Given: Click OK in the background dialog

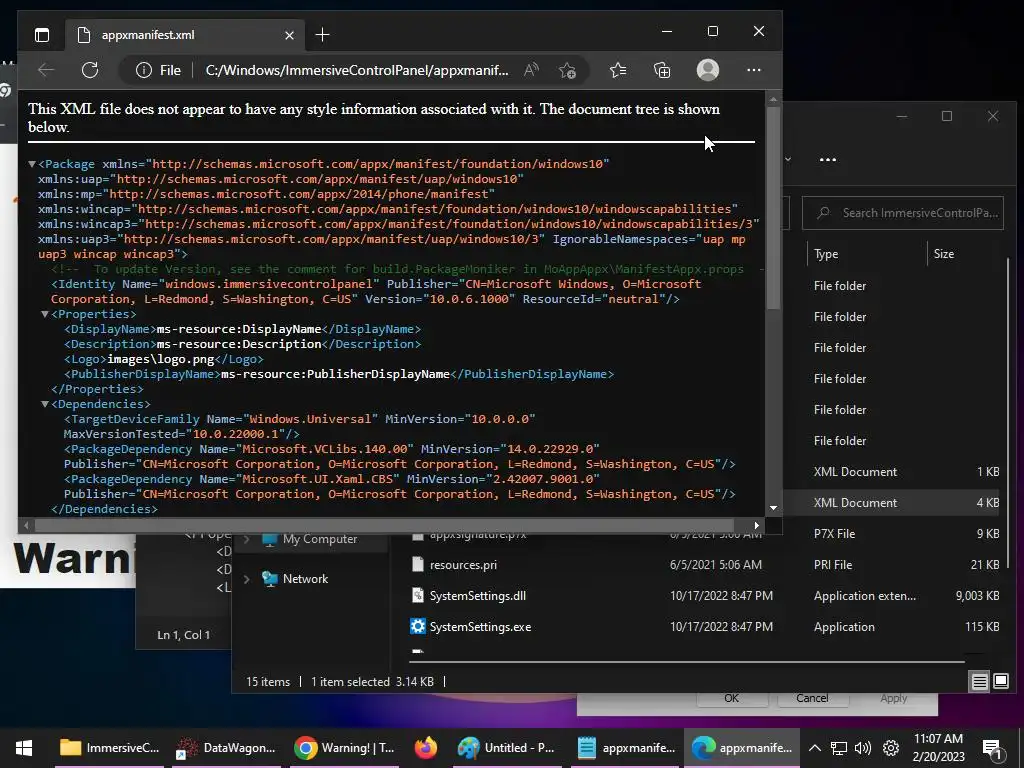Looking at the screenshot, I should tap(731, 698).
